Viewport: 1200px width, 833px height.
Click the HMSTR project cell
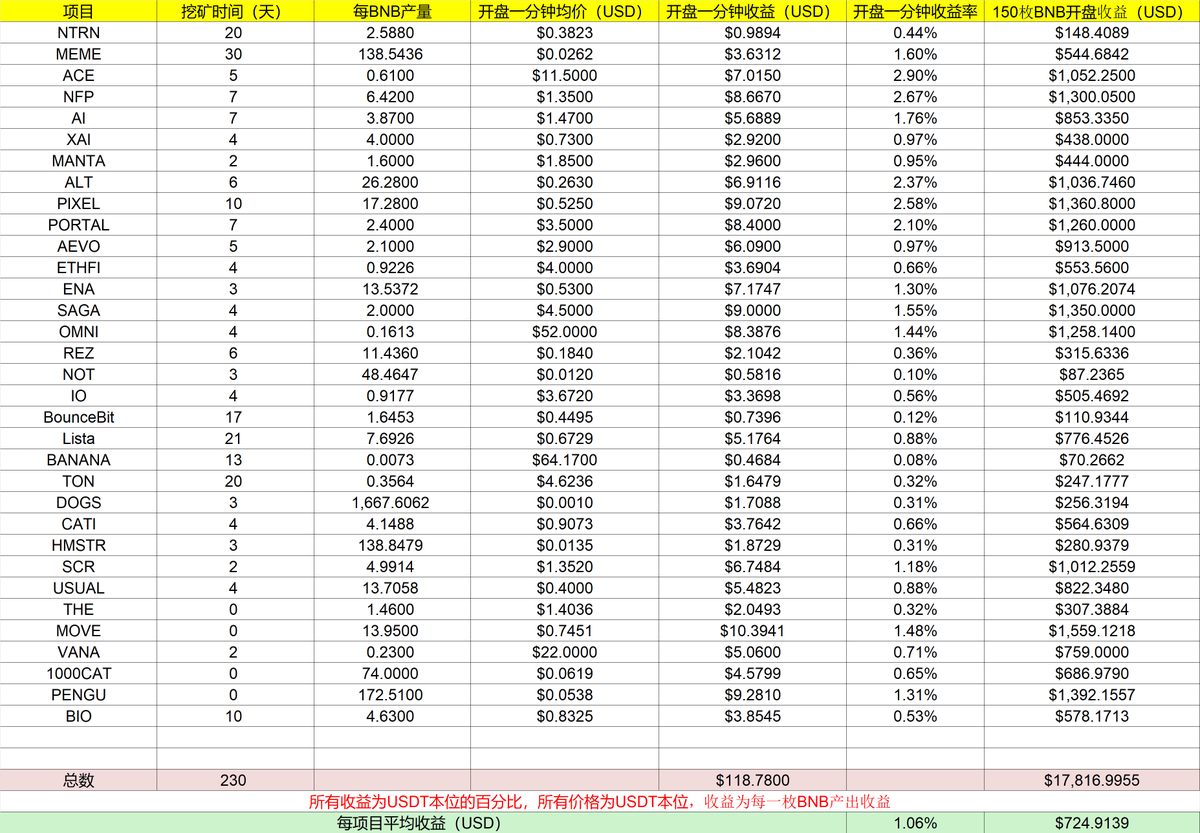78,545
